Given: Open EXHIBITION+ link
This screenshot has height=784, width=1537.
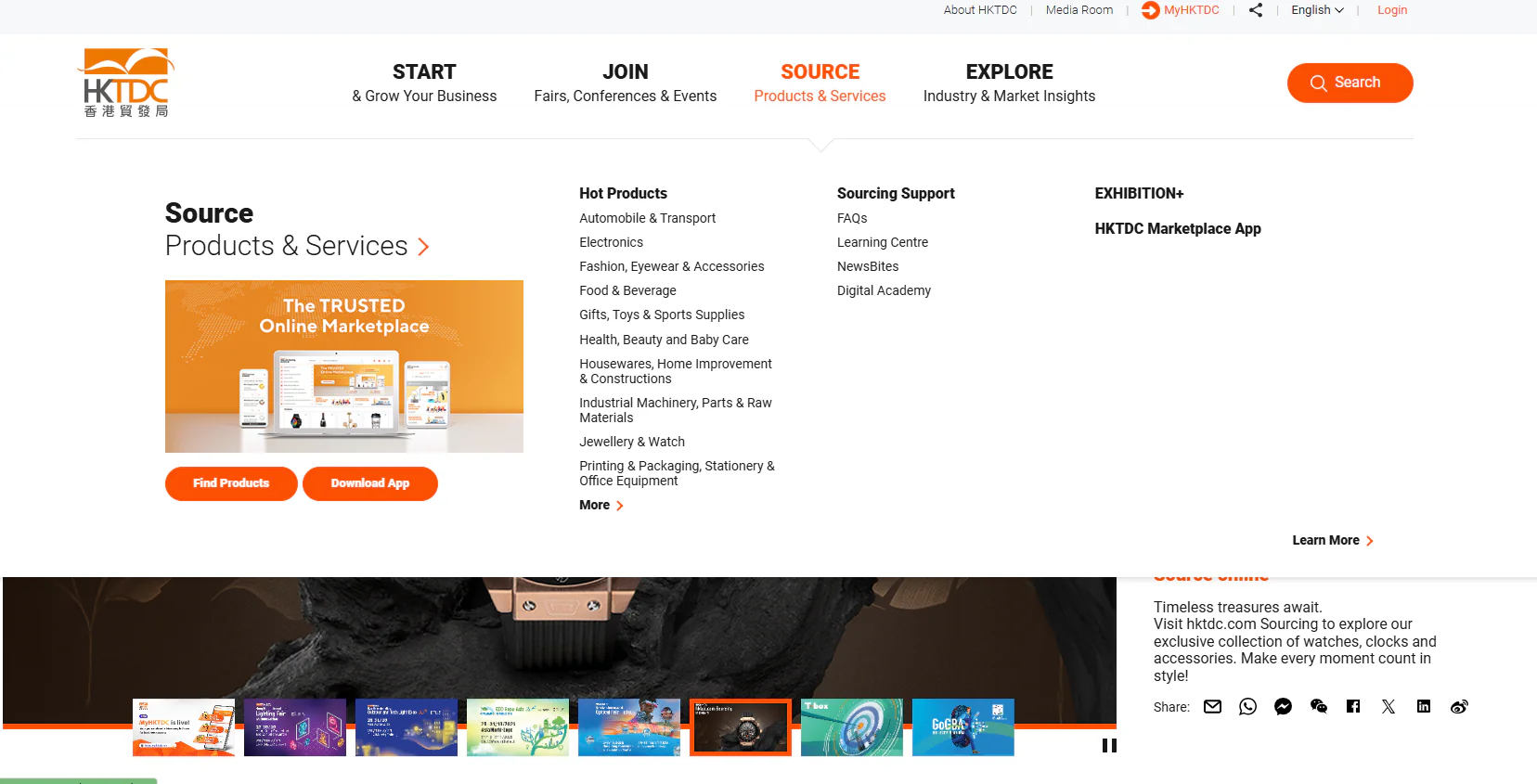Looking at the screenshot, I should click(x=1139, y=193).
